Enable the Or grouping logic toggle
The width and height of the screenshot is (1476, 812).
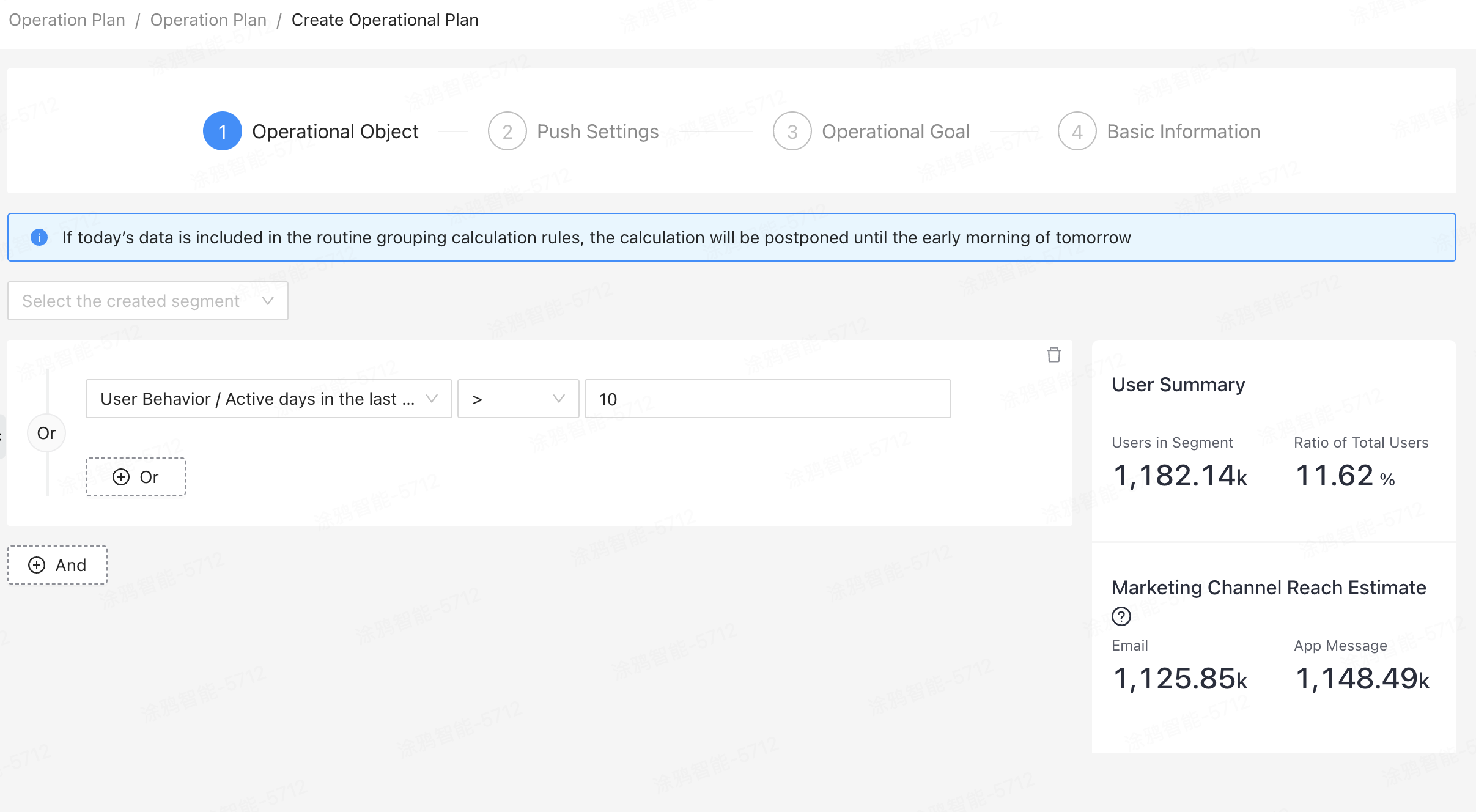(x=47, y=432)
